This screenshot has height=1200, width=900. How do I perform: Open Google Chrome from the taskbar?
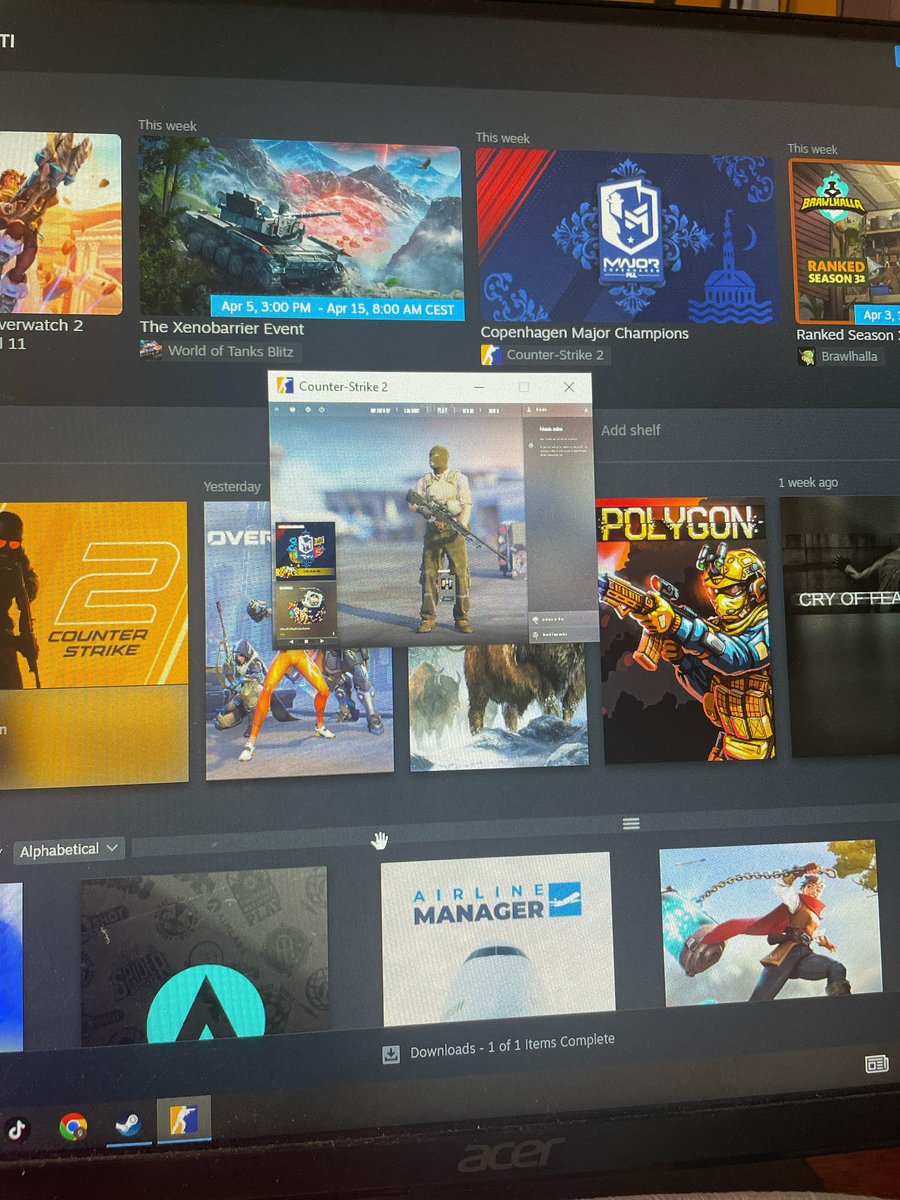(72, 1128)
